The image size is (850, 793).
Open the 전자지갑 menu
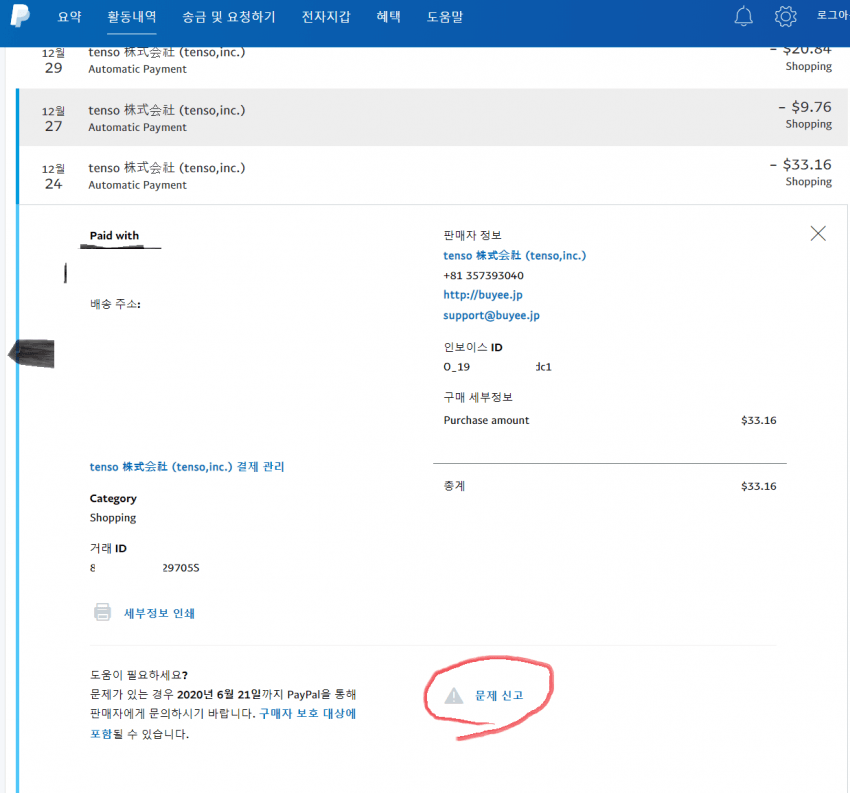(x=326, y=17)
